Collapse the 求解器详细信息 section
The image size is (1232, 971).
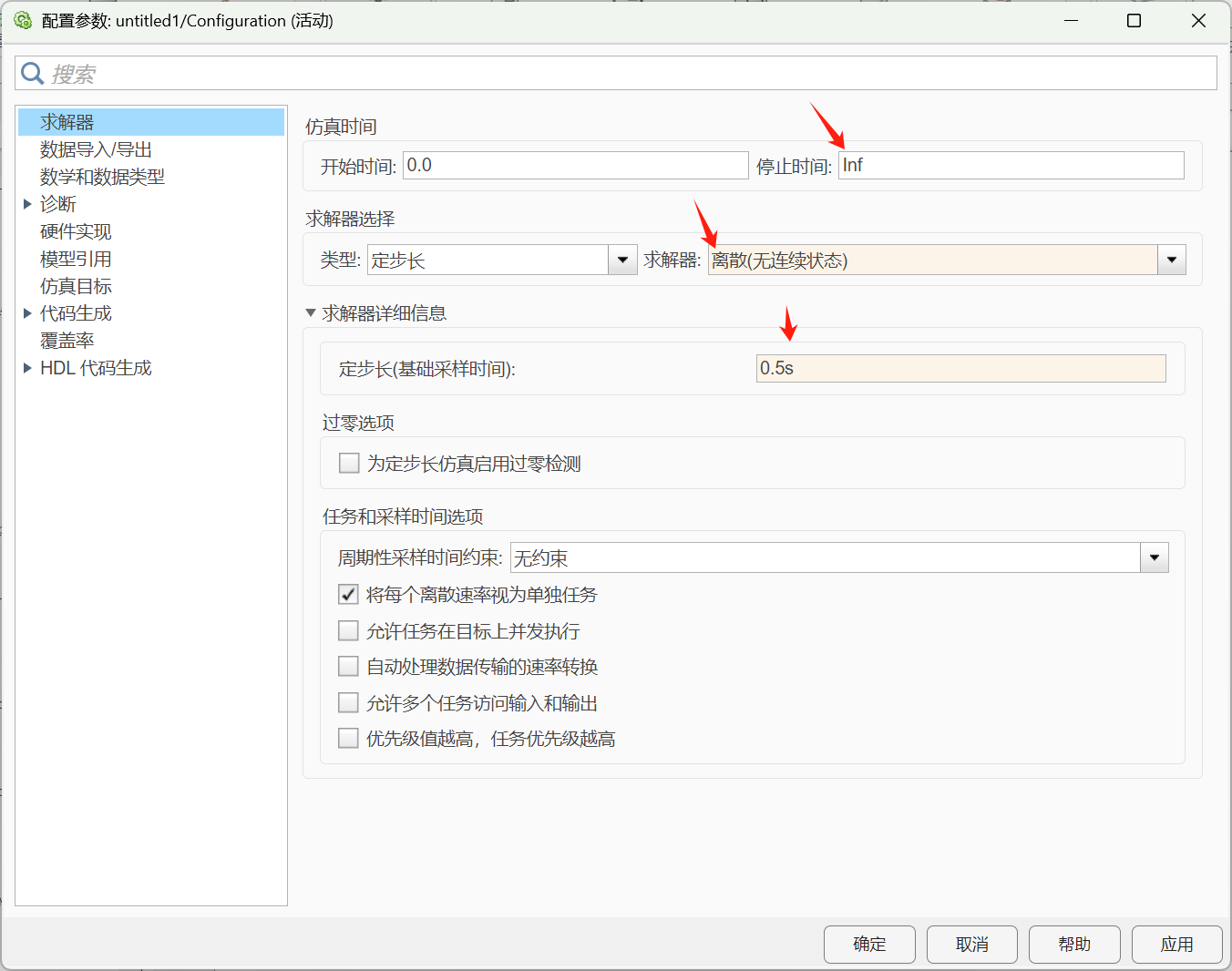click(311, 313)
